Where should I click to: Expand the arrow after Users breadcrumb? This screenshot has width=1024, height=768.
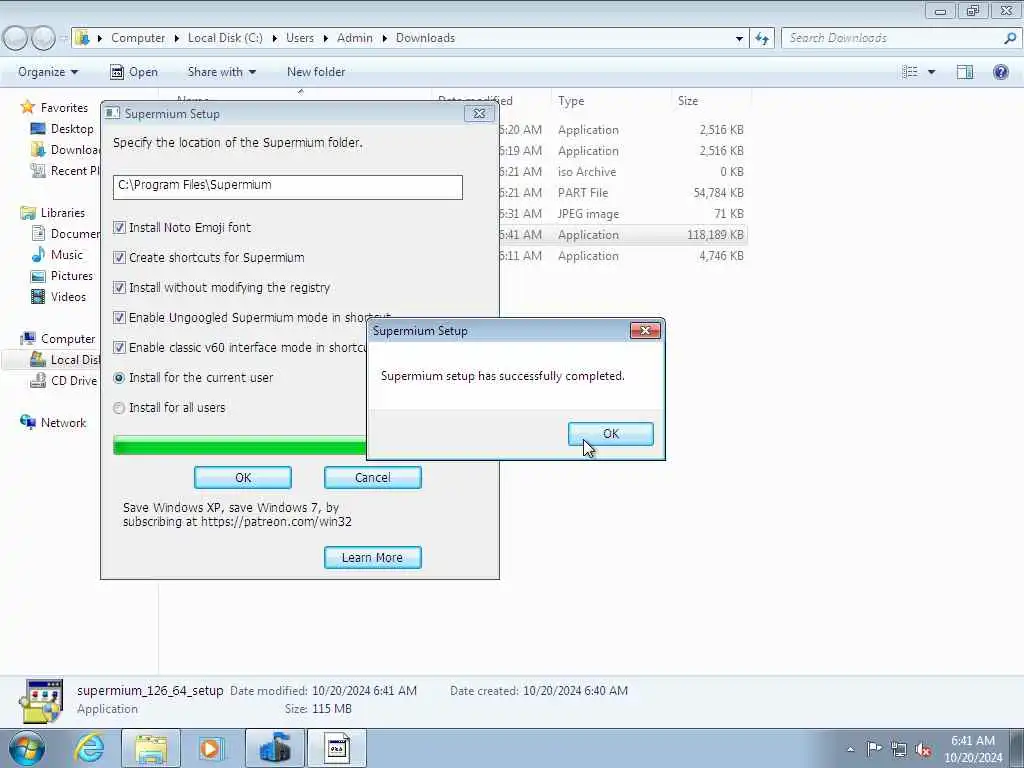(x=325, y=39)
